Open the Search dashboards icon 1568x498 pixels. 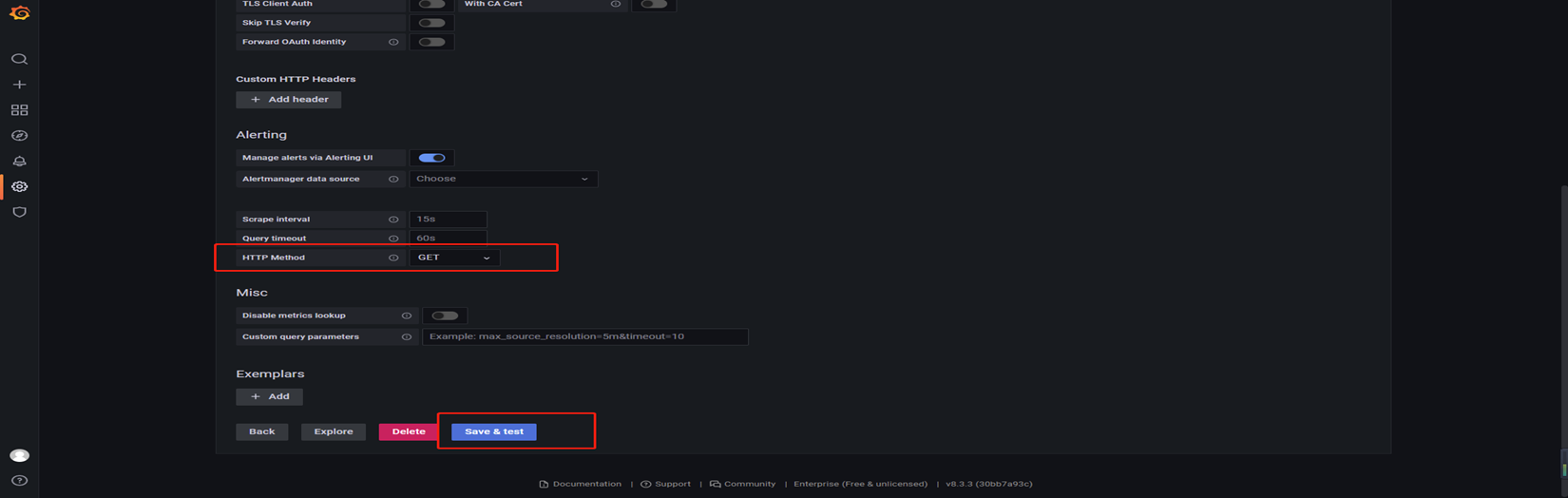pyautogui.click(x=19, y=59)
